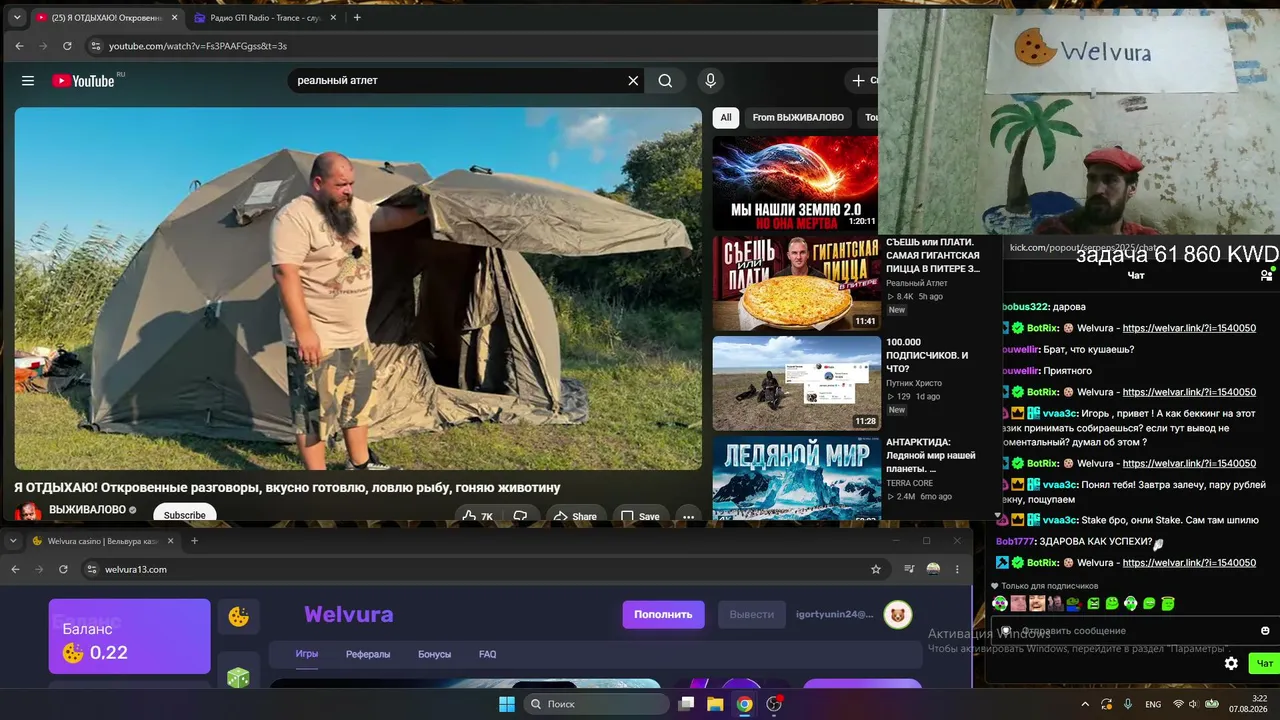1280x720 pixels.
Task: Expand the tab search dropdown in Welvura window
Action: [x=13, y=541]
